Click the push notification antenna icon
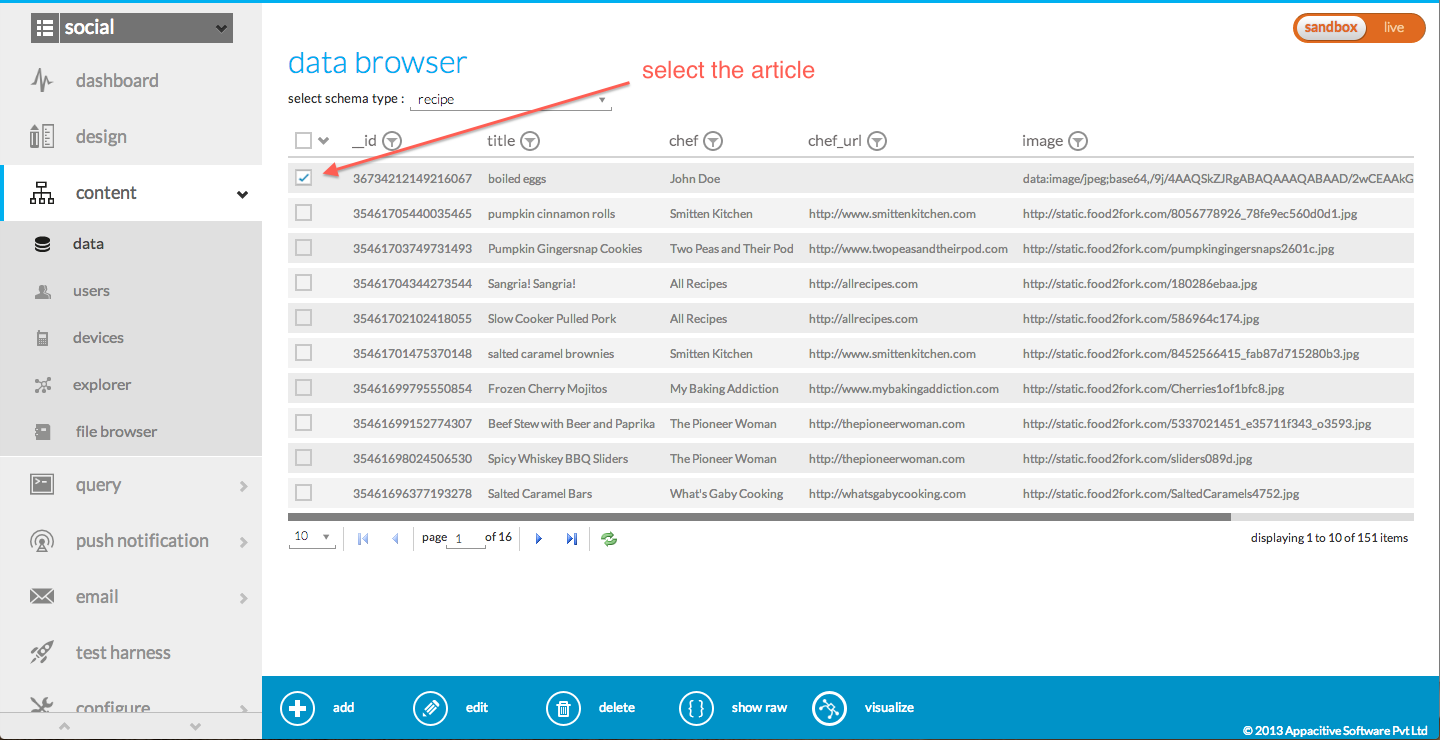Image resolution: width=1440 pixels, height=740 pixels. pyautogui.click(x=42, y=541)
